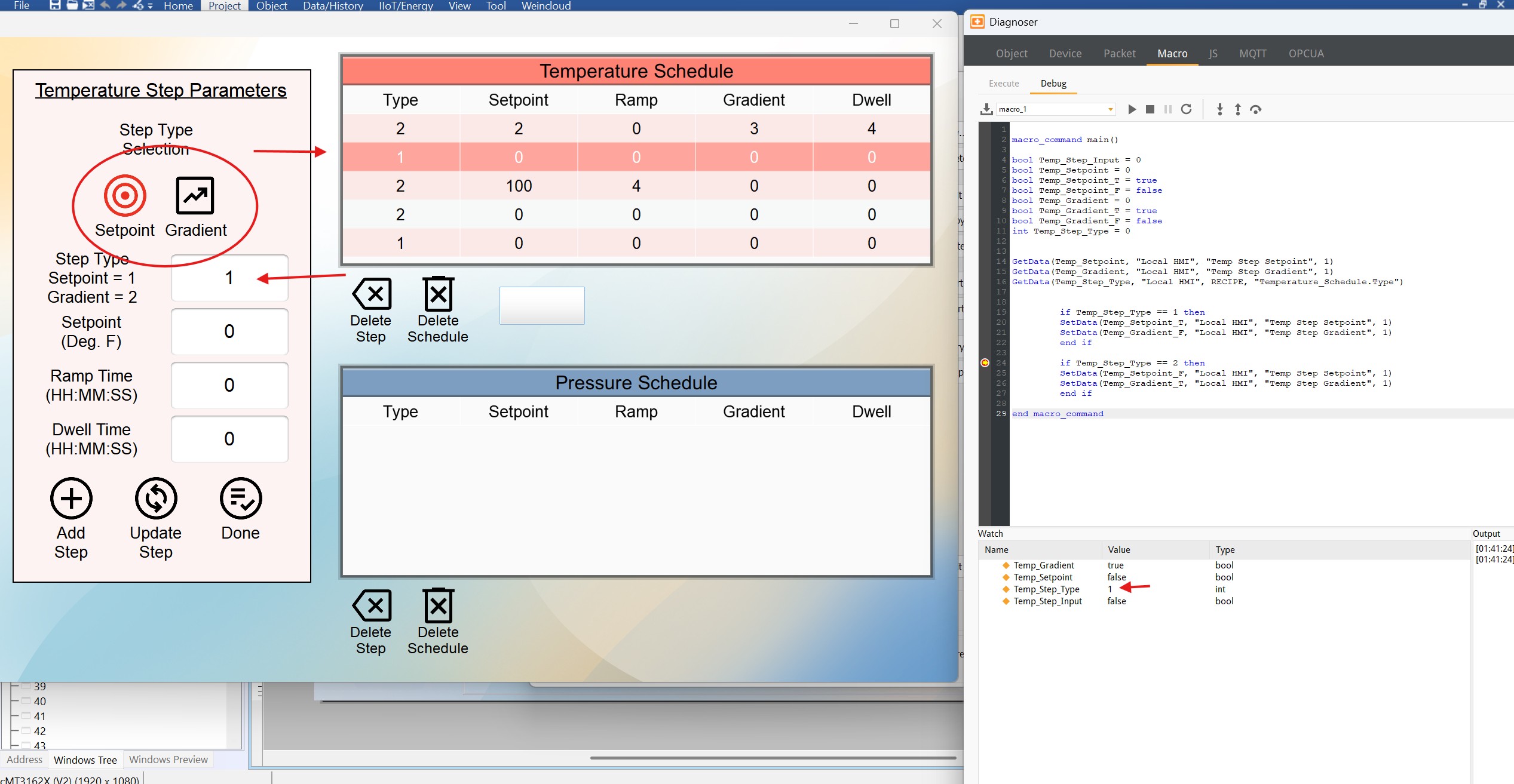Click the Done checklist icon
Image resolution: width=1514 pixels, height=784 pixels.
[241, 498]
